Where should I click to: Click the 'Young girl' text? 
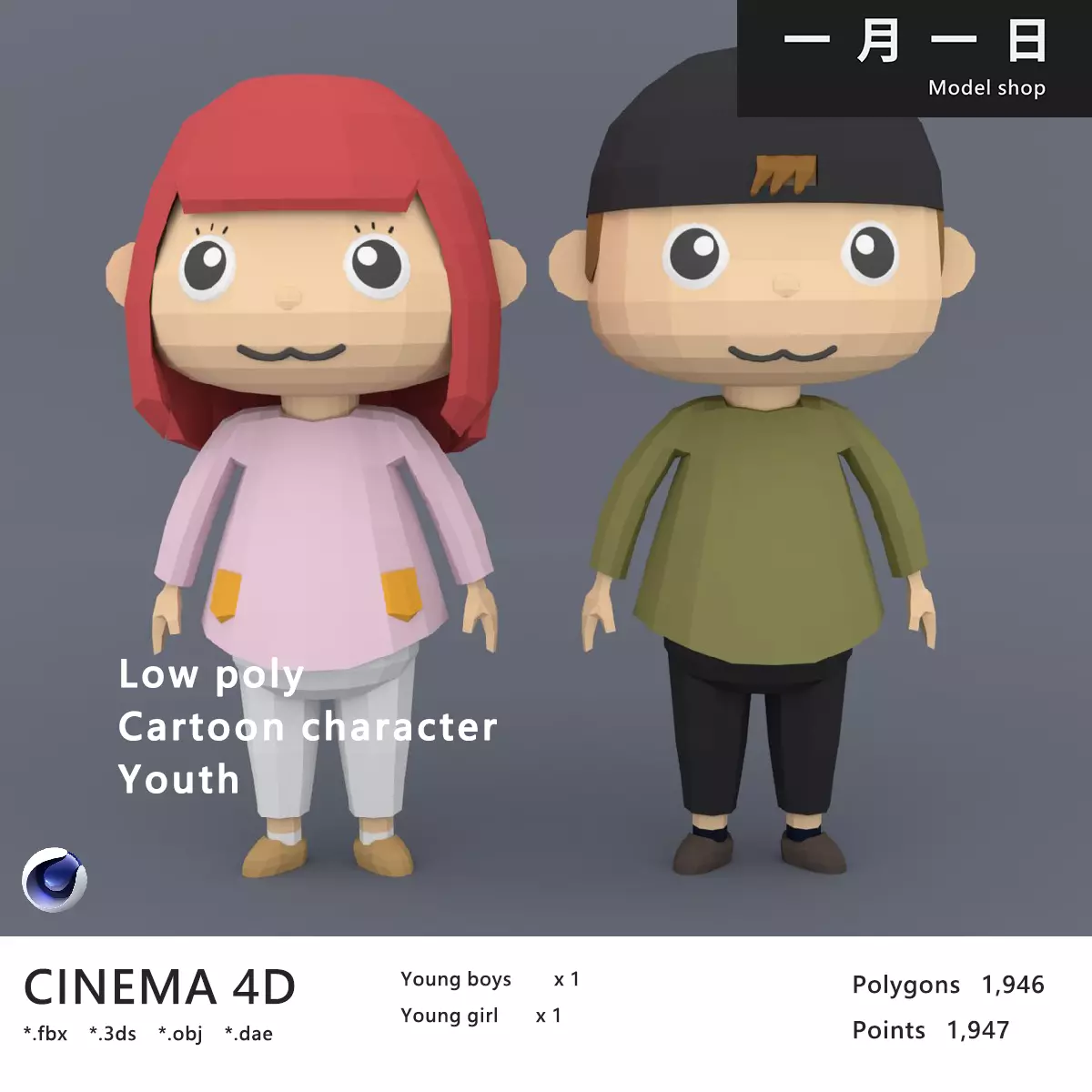tap(450, 1016)
